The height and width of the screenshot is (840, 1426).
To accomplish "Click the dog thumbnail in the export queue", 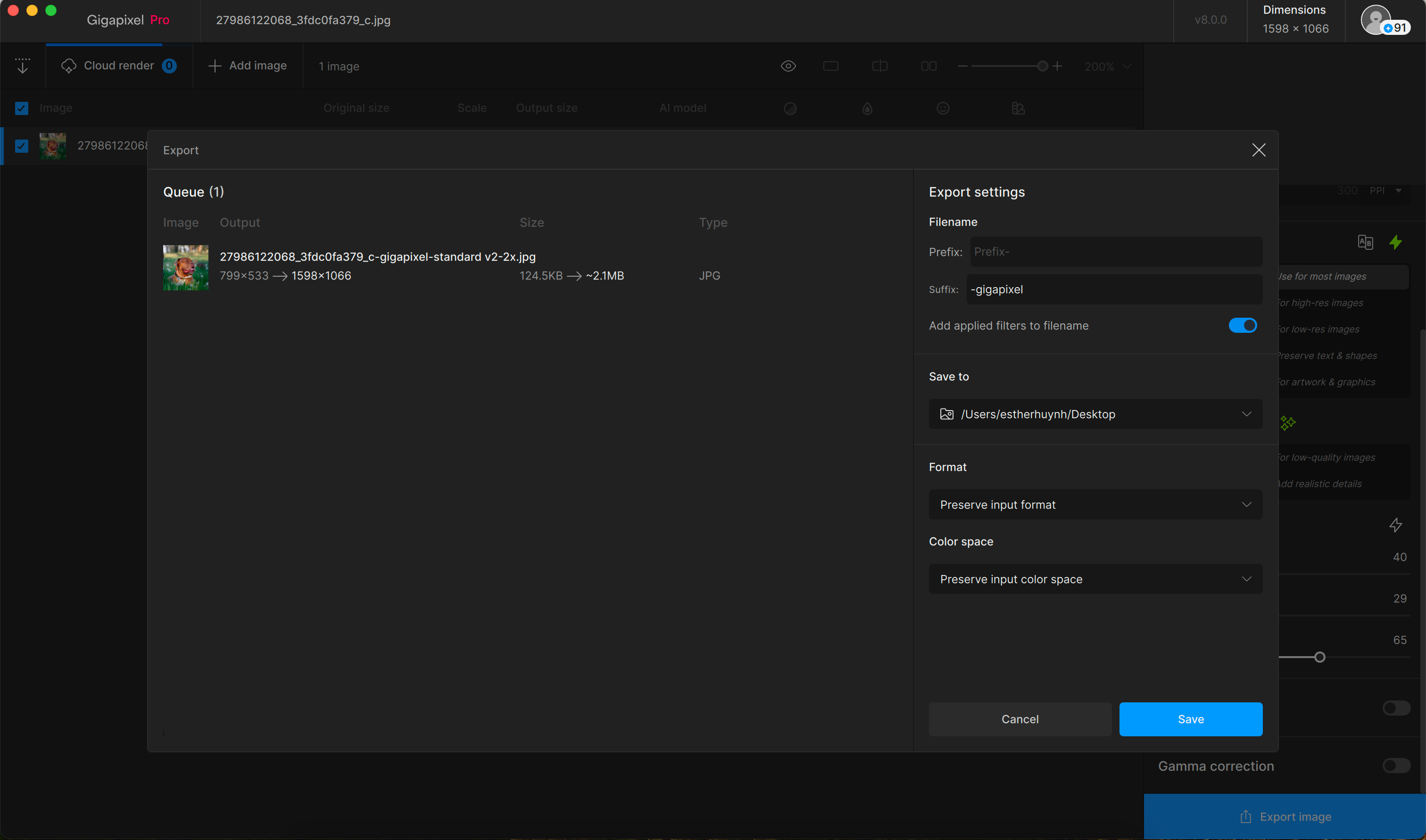I will (186, 267).
